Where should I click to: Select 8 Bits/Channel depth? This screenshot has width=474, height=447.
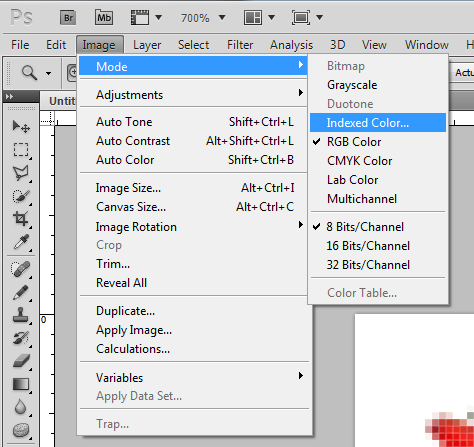[378, 227]
